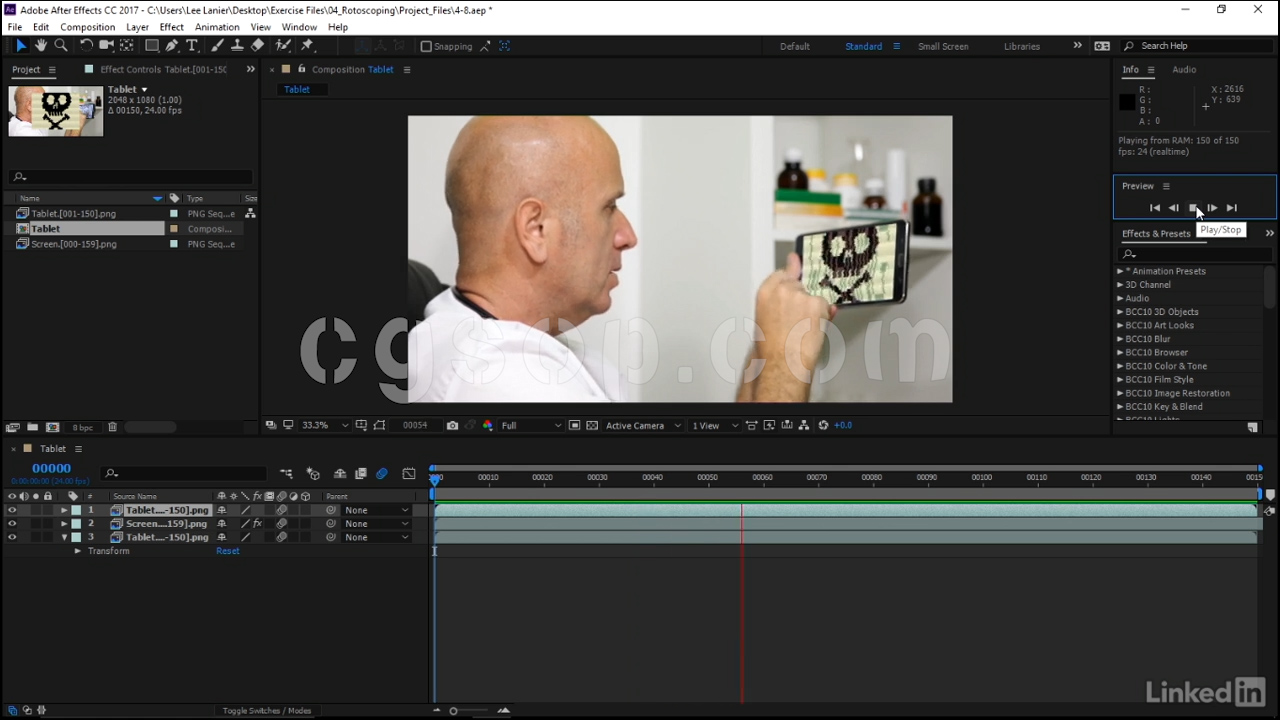1280x720 pixels.
Task: Select the Pen tool
Action: point(172,46)
